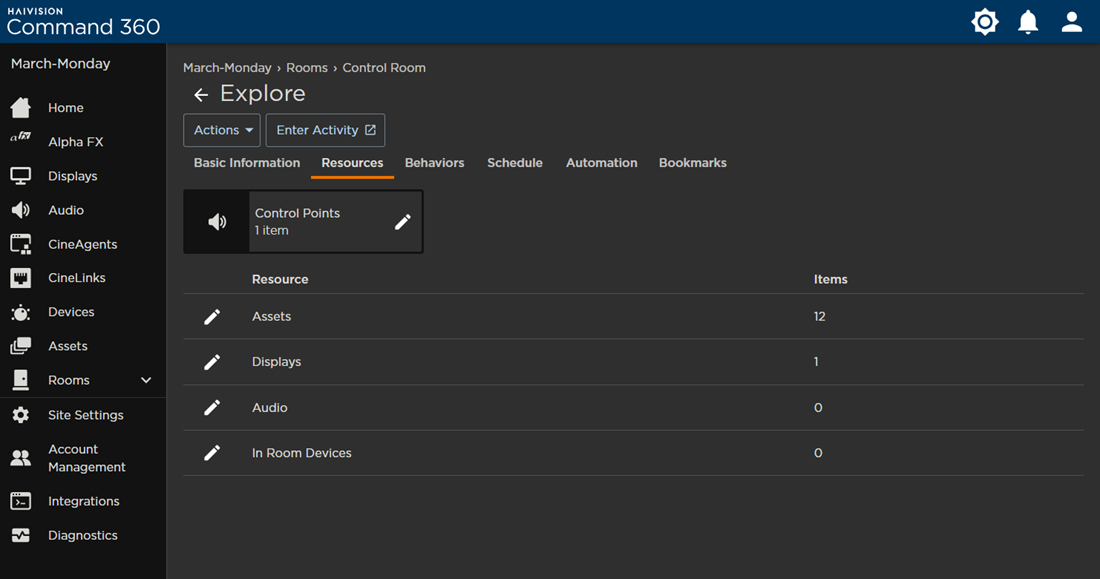Image resolution: width=1100 pixels, height=579 pixels.
Task: Open Alpha FX from the sidebar label
Action: 76,142
